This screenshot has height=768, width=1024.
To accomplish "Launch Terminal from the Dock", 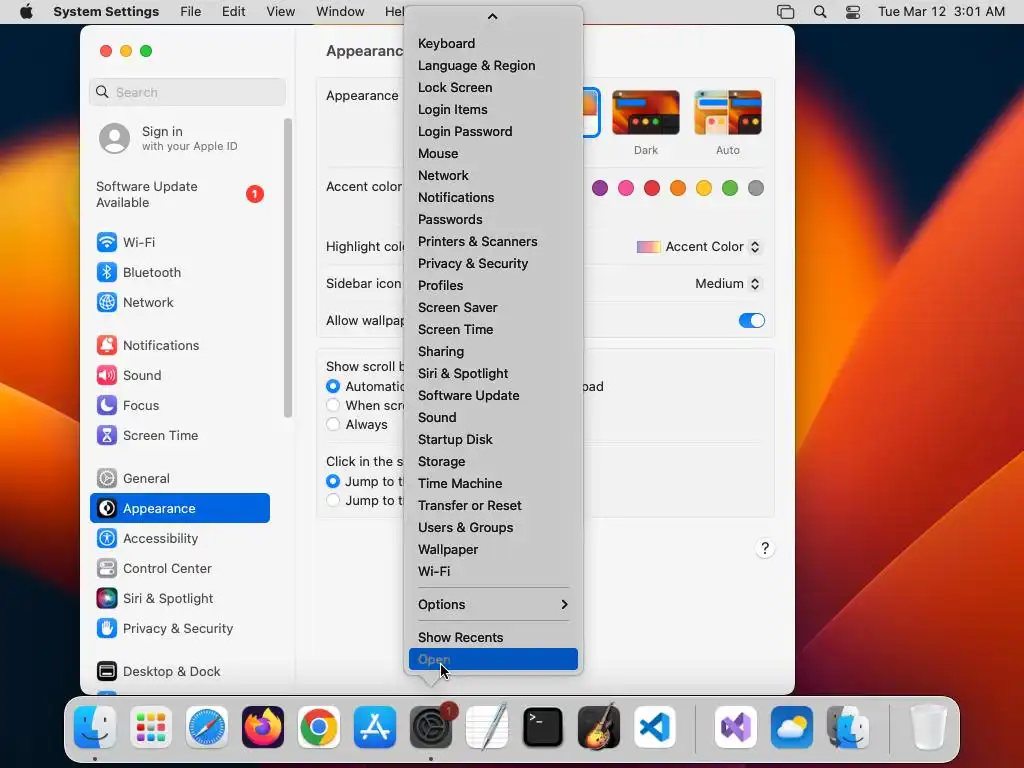I will (543, 727).
